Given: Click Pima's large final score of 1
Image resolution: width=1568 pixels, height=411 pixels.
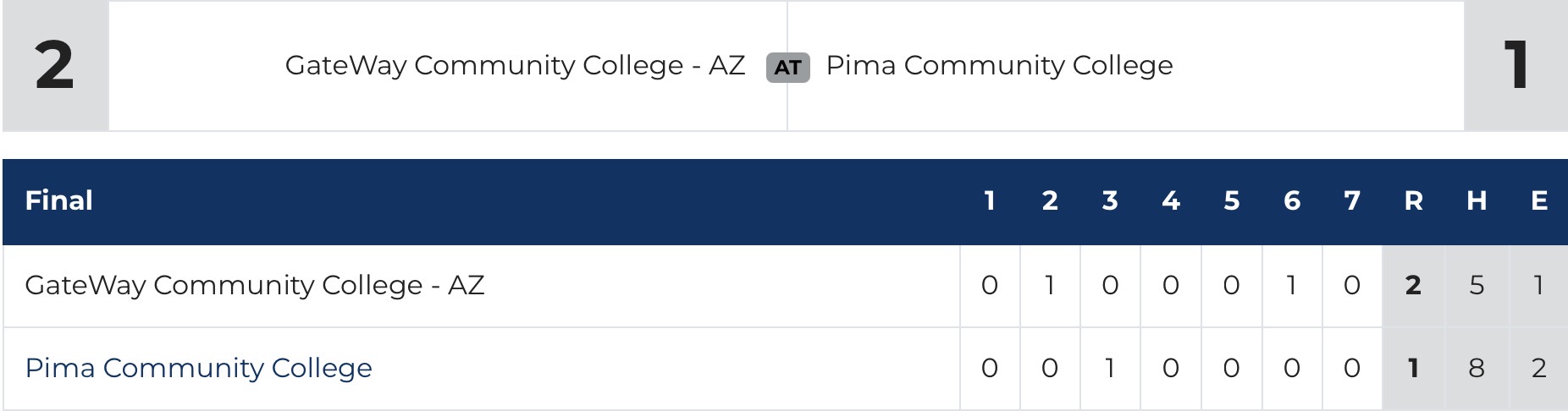Looking at the screenshot, I should (1516, 65).
